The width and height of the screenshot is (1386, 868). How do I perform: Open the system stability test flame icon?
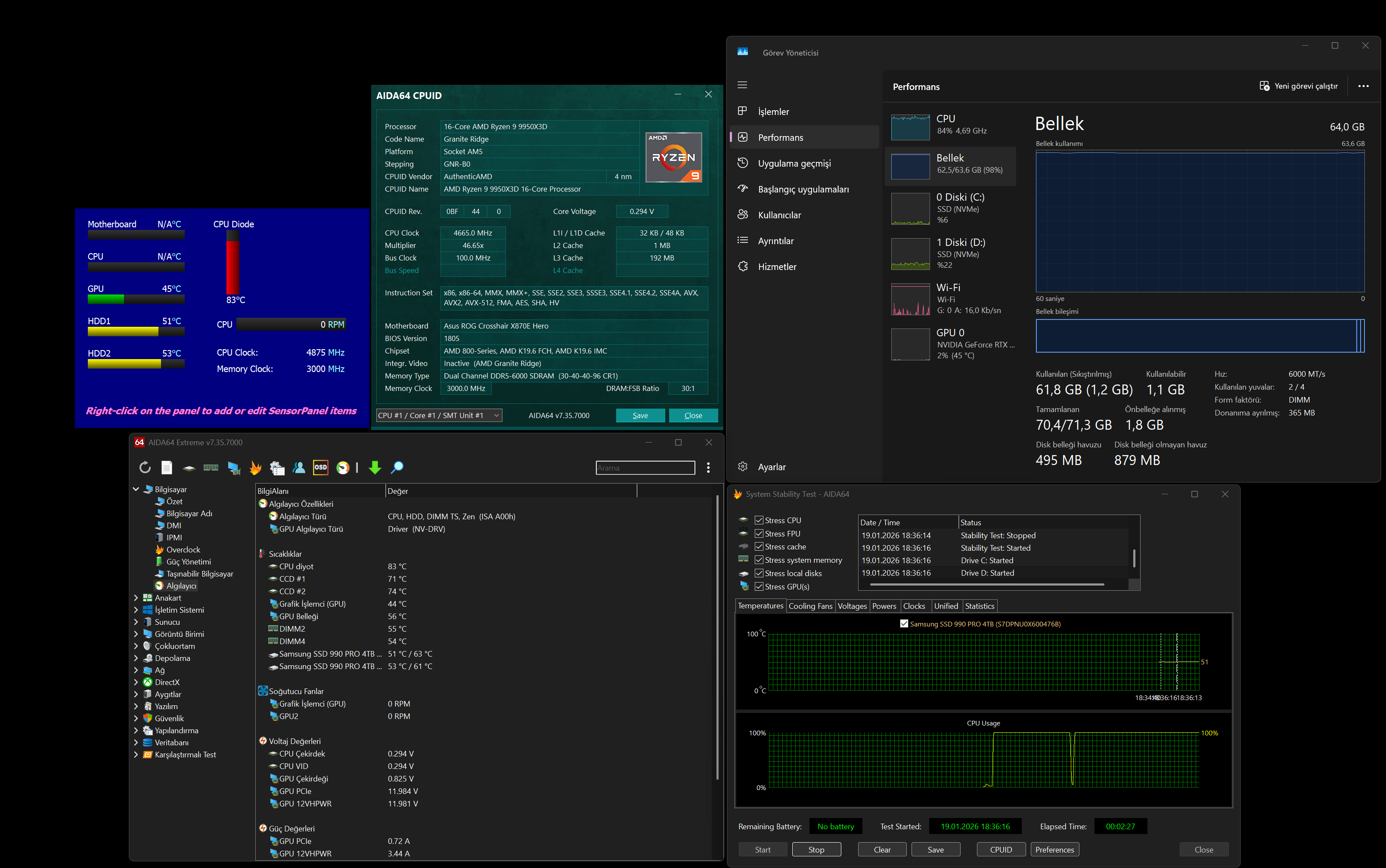pyautogui.click(x=255, y=467)
